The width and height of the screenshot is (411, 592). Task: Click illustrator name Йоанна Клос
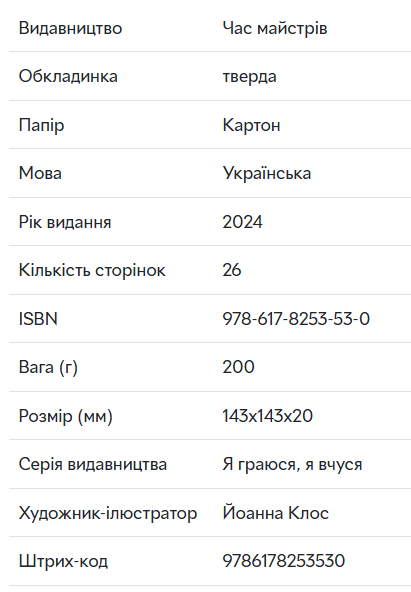point(276,513)
